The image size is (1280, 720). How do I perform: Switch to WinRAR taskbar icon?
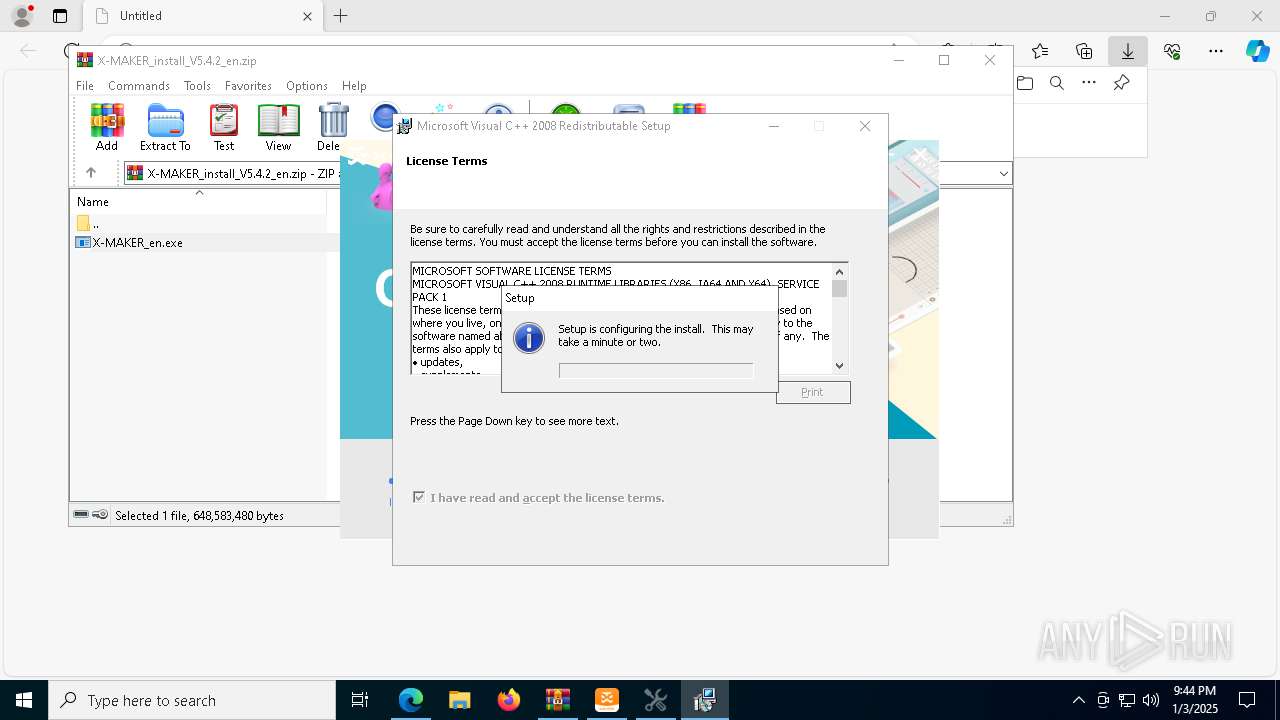point(558,700)
